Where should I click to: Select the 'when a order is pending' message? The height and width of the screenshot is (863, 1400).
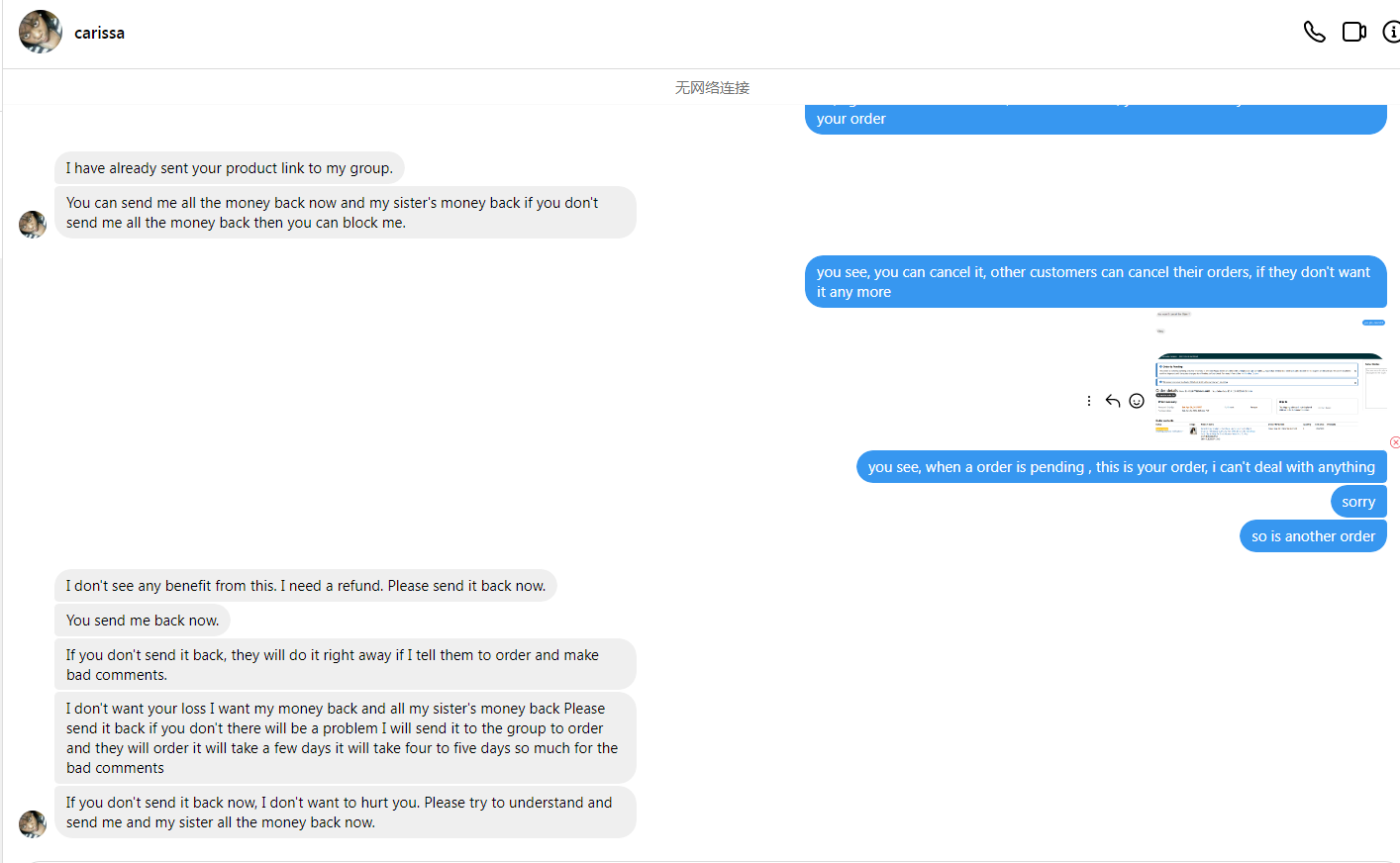coord(1121,467)
